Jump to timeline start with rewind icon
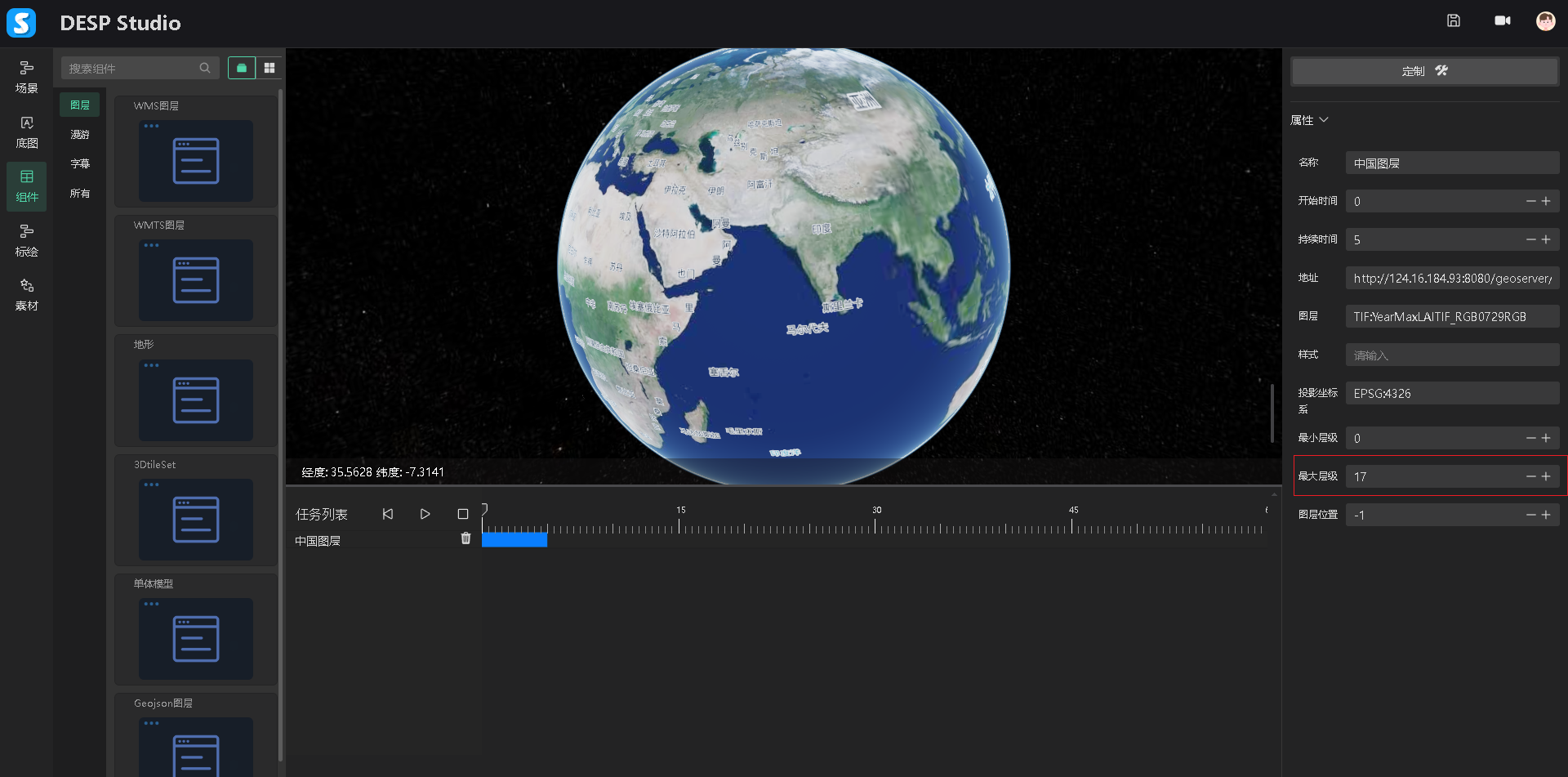1568x777 pixels. (388, 514)
